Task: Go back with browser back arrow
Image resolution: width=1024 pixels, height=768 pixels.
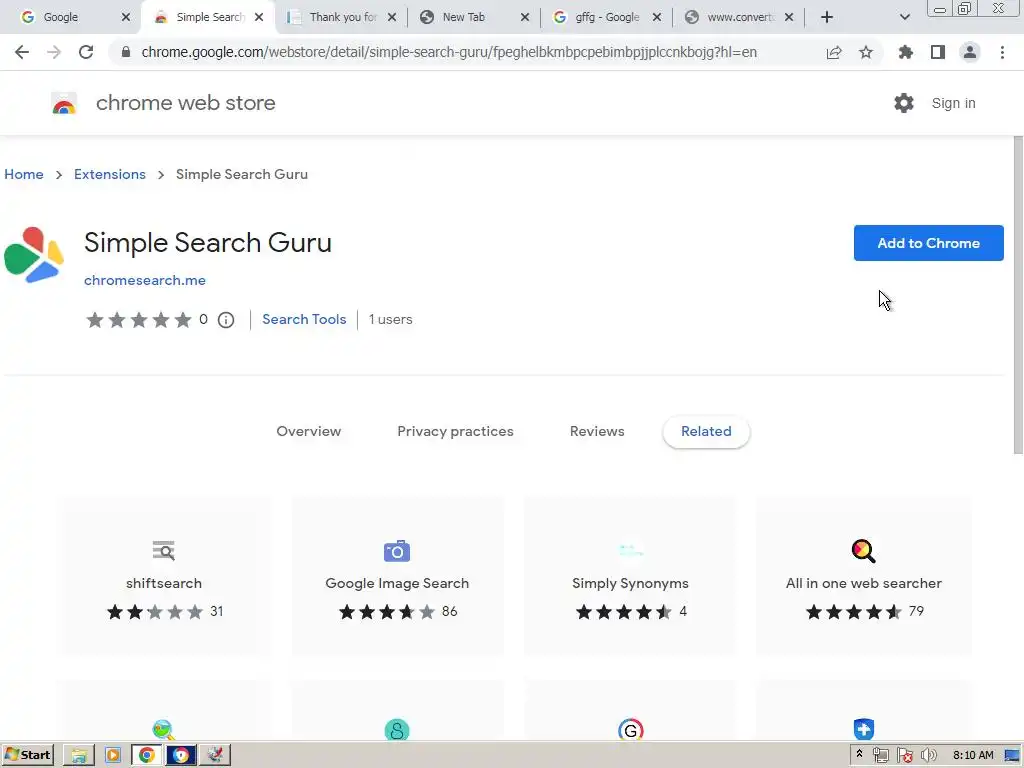Action: click(x=22, y=52)
